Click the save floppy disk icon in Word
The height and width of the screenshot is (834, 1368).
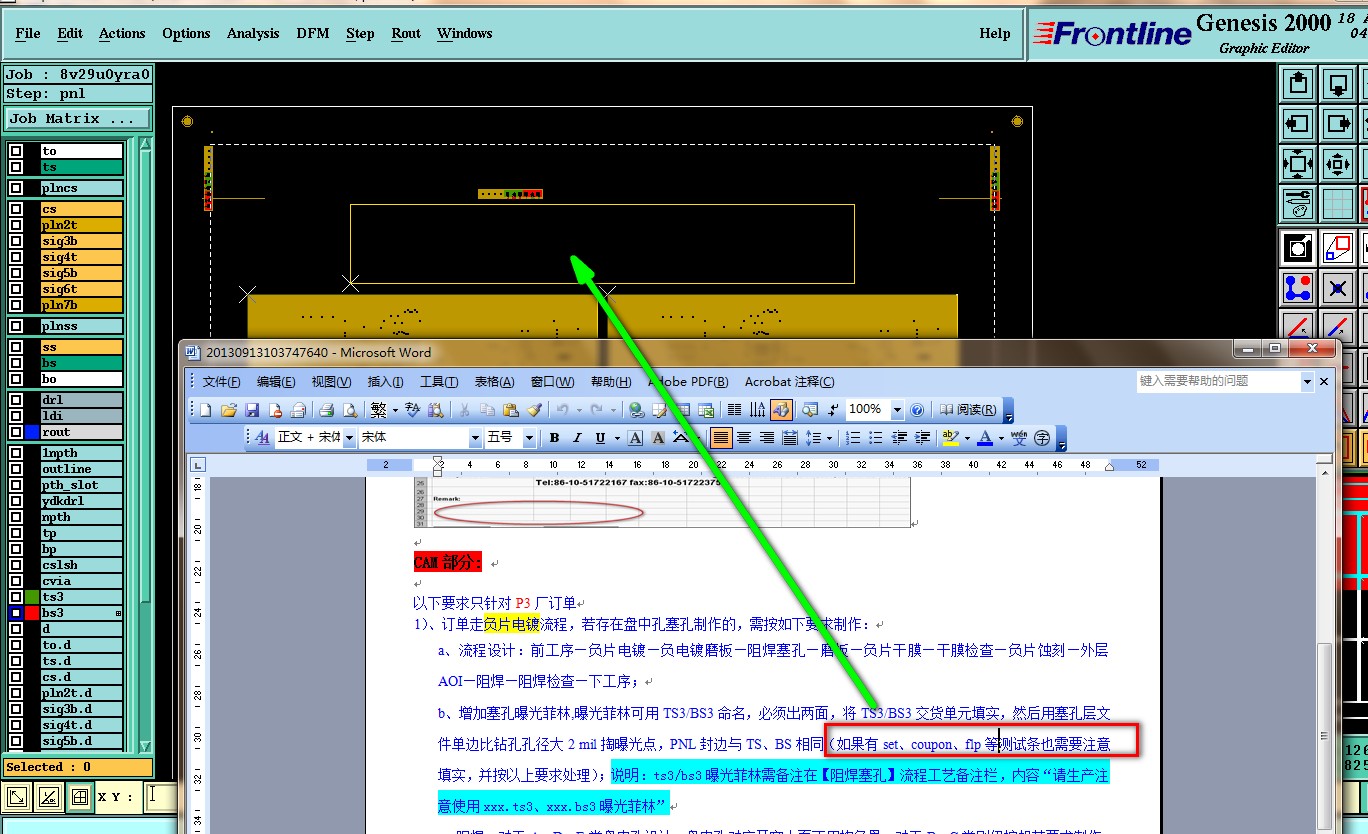click(252, 410)
